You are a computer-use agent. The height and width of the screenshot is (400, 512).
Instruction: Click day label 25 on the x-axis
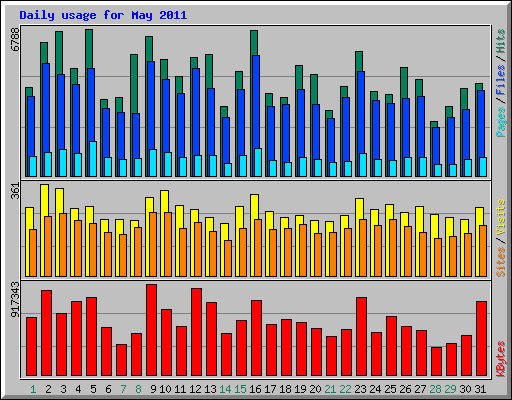coord(390,389)
